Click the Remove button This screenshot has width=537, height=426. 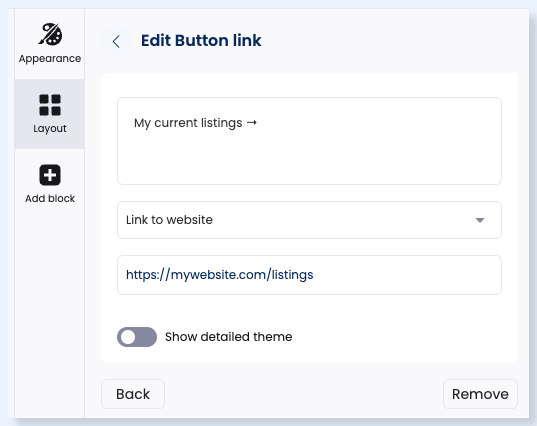480,394
